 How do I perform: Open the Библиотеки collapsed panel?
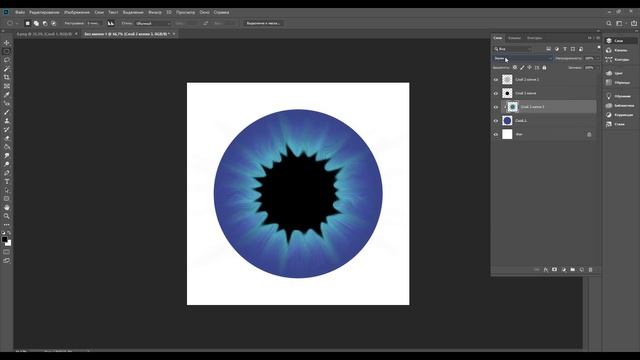pos(620,105)
